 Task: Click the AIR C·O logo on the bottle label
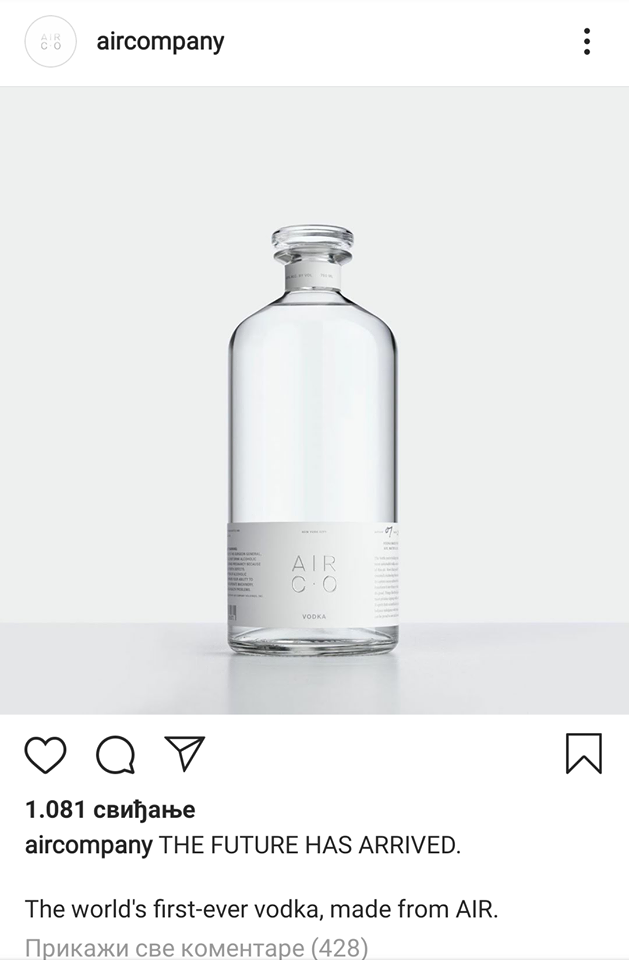(314, 574)
